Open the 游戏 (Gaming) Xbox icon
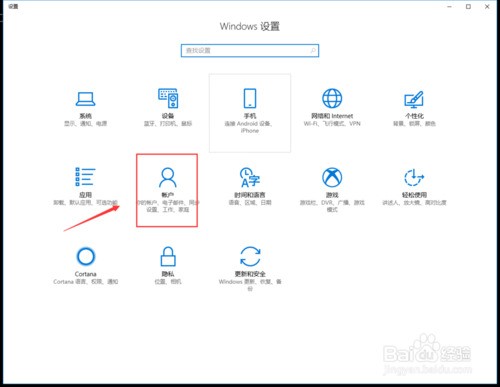 (x=332, y=177)
